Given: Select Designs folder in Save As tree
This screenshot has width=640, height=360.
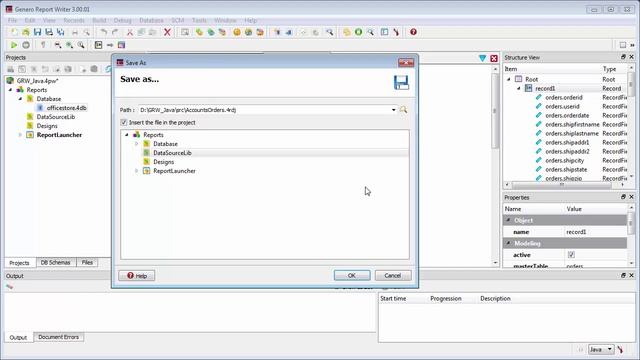Looking at the screenshot, I should point(163,162).
